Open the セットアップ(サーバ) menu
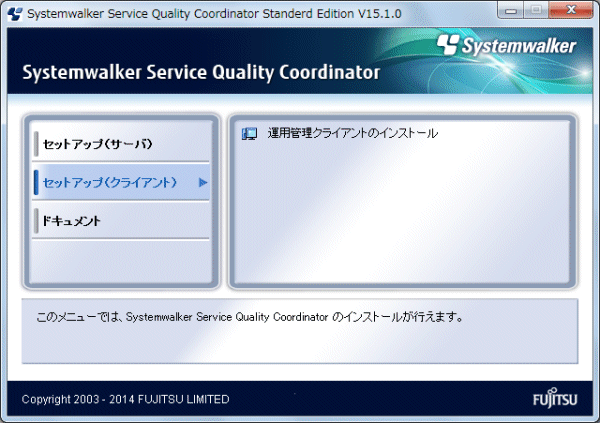This screenshot has width=600, height=423. [x=121, y=144]
